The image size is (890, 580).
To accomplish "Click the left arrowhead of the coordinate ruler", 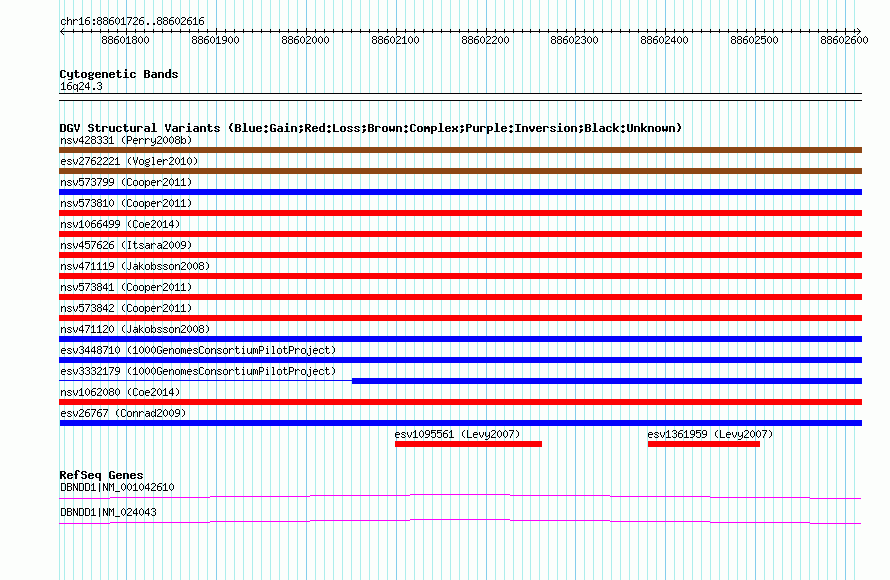I will tap(62, 32).
